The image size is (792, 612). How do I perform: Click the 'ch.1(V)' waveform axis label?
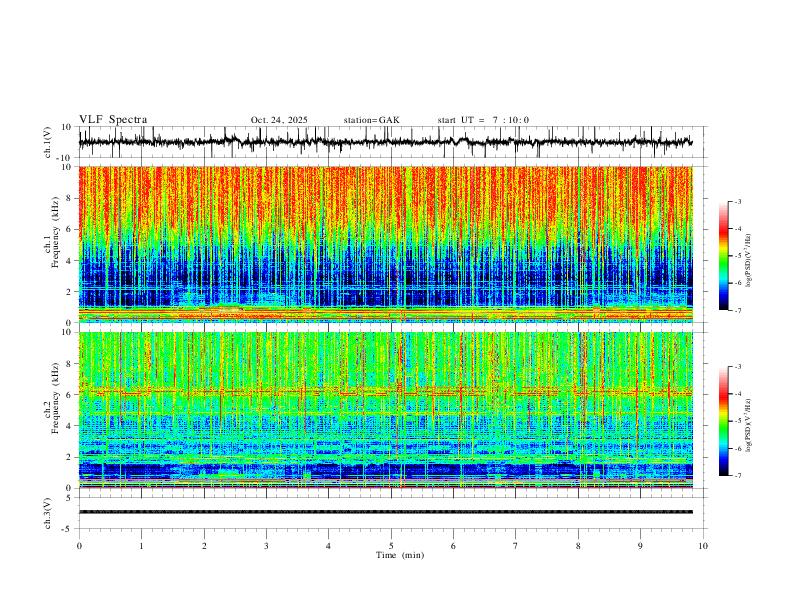pos(48,142)
